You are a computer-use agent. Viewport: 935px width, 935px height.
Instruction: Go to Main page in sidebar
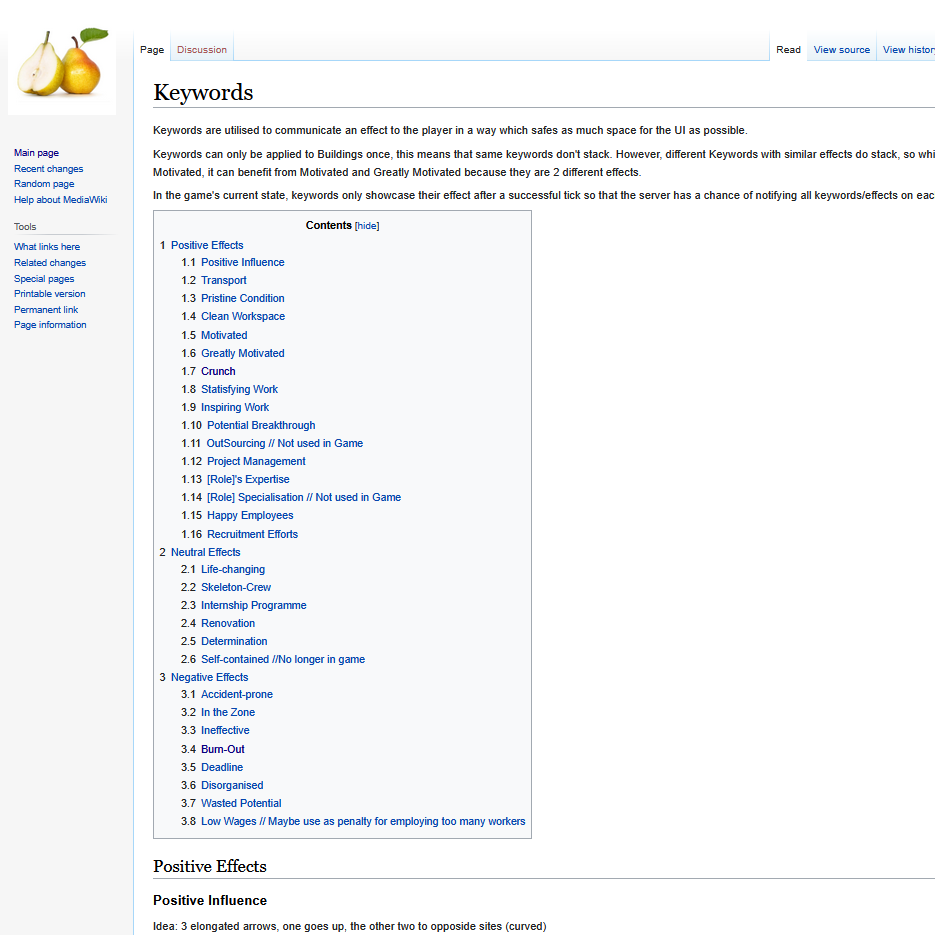[36, 153]
